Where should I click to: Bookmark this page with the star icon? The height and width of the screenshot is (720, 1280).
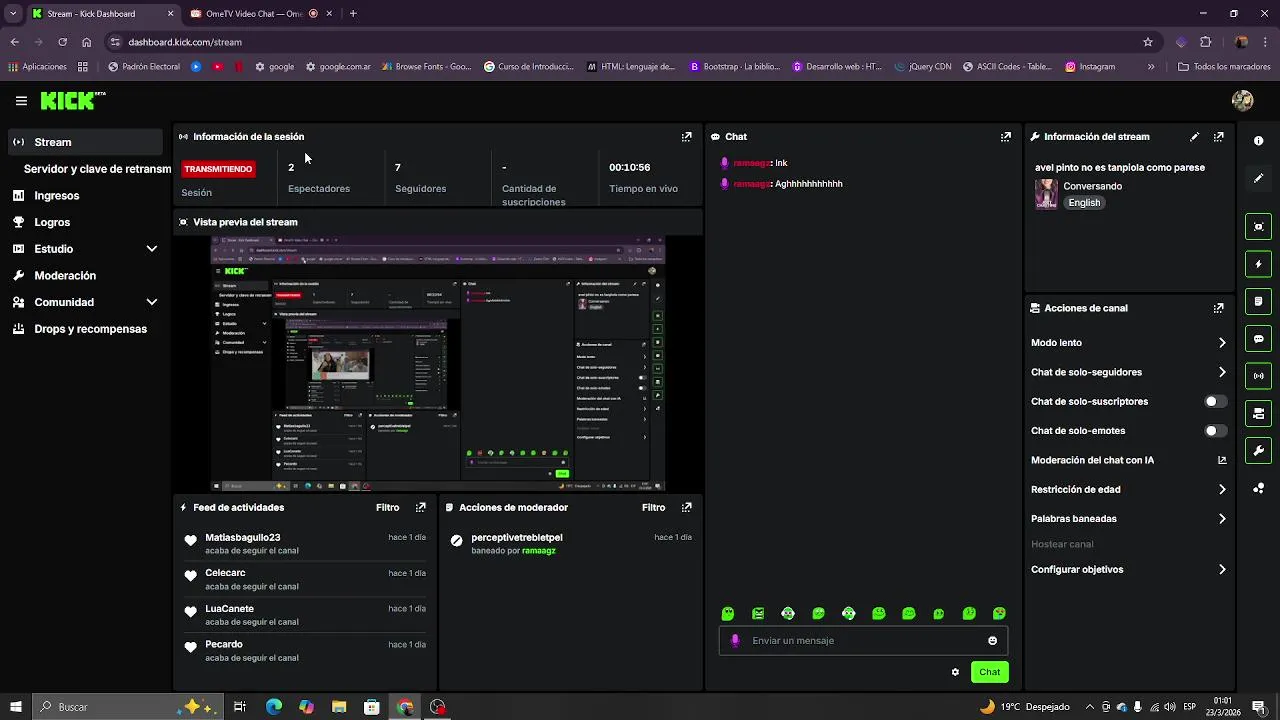click(x=1147, y=42)
